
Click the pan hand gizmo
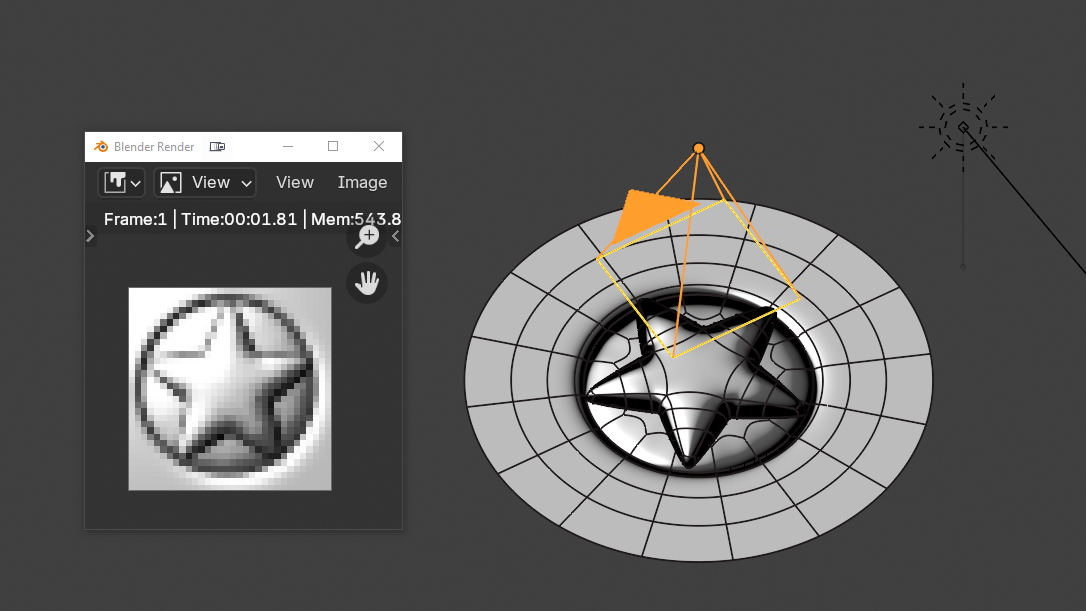point(367,283)
